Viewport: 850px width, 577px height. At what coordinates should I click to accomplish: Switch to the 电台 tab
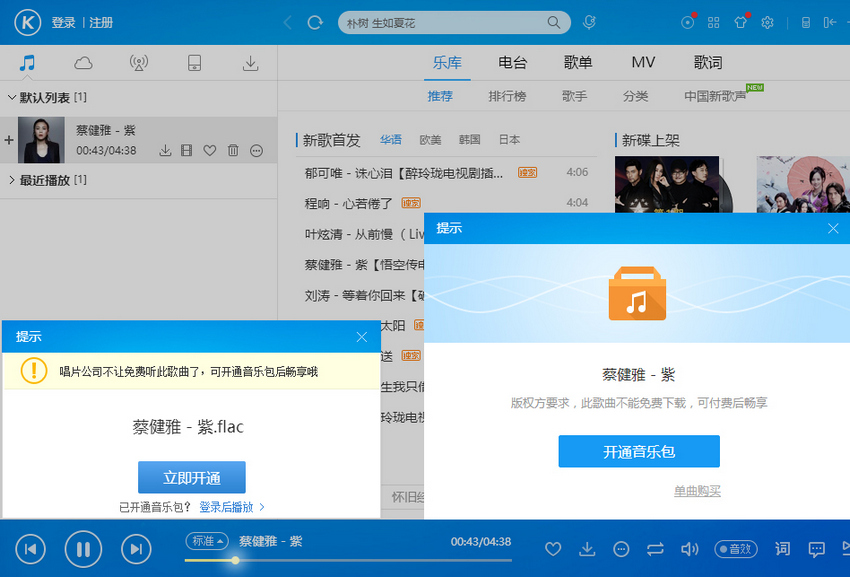[512, 62]
